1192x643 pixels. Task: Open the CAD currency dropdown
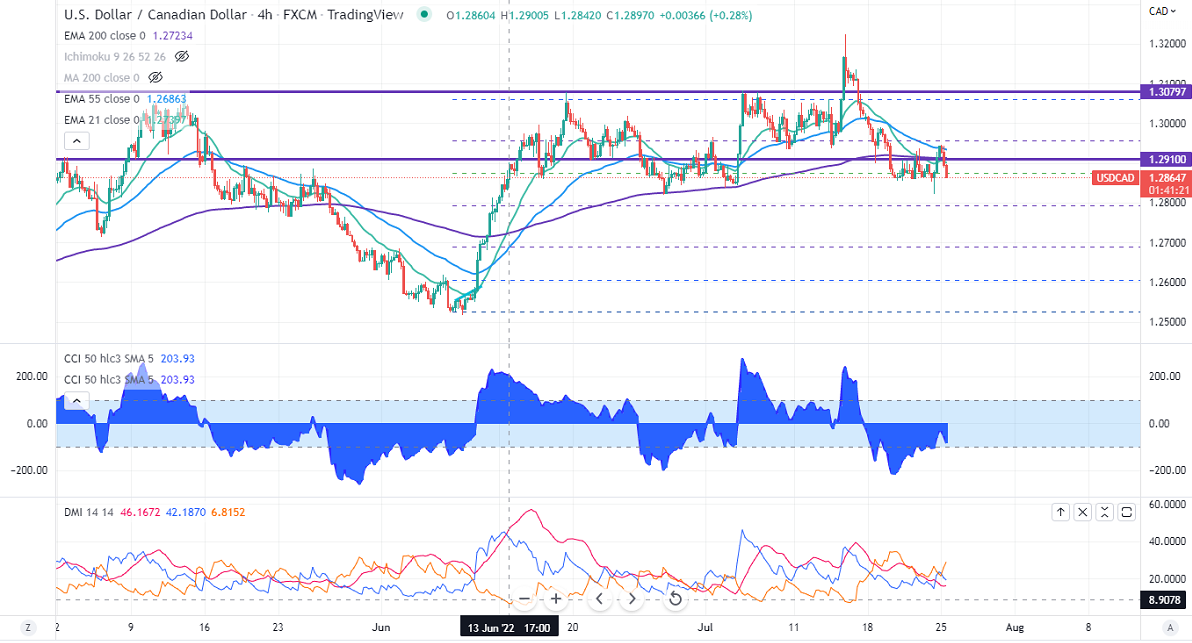[1162, 11]
